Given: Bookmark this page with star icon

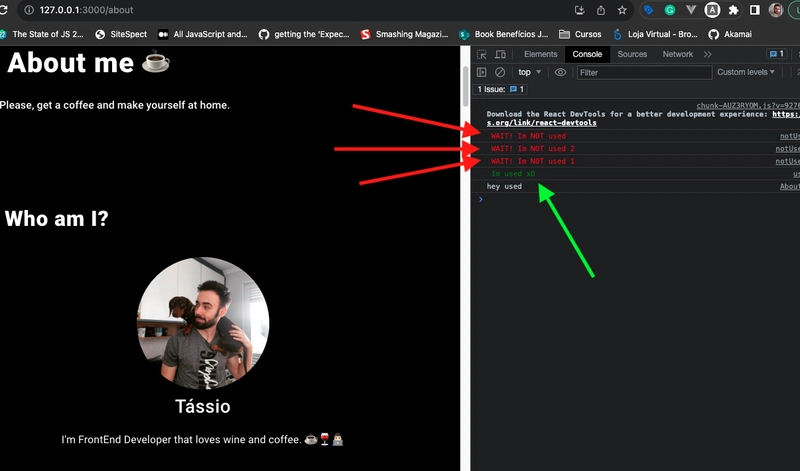Looking at the screenshot, I should coord(623,10).
